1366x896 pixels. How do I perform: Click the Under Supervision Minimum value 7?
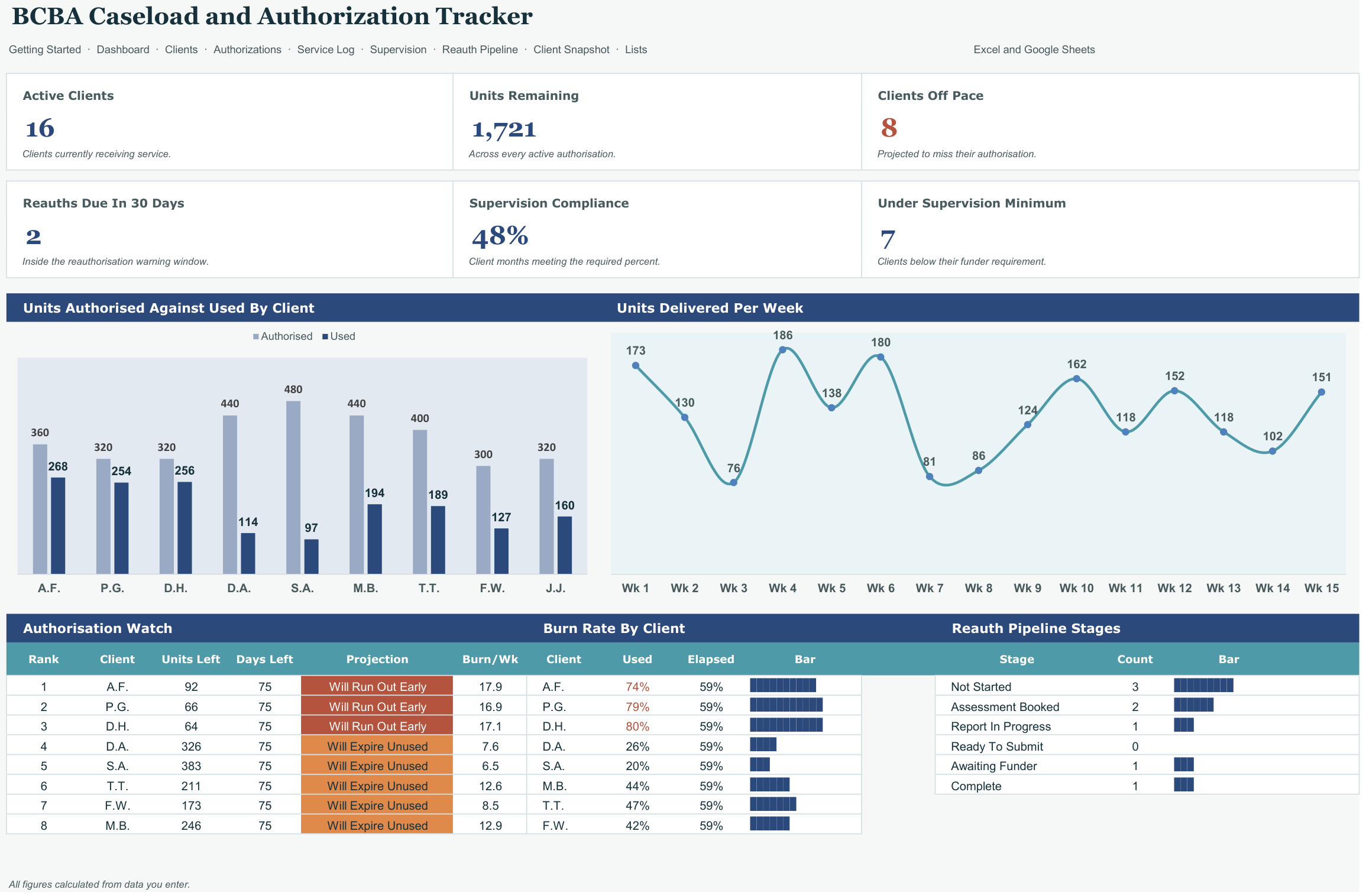click(x=887, y=239)
